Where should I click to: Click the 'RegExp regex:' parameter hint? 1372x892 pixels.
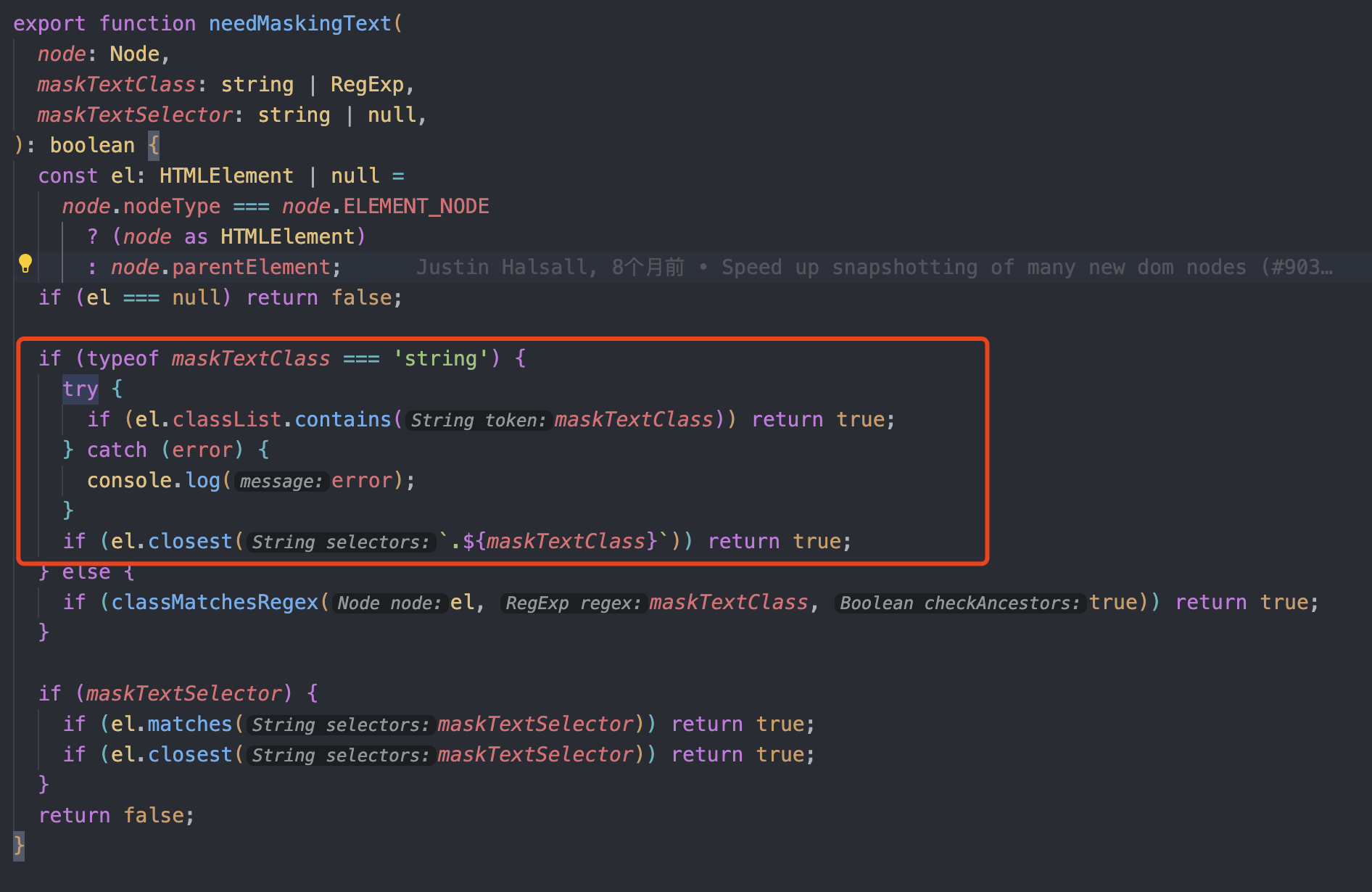point(573,603)
